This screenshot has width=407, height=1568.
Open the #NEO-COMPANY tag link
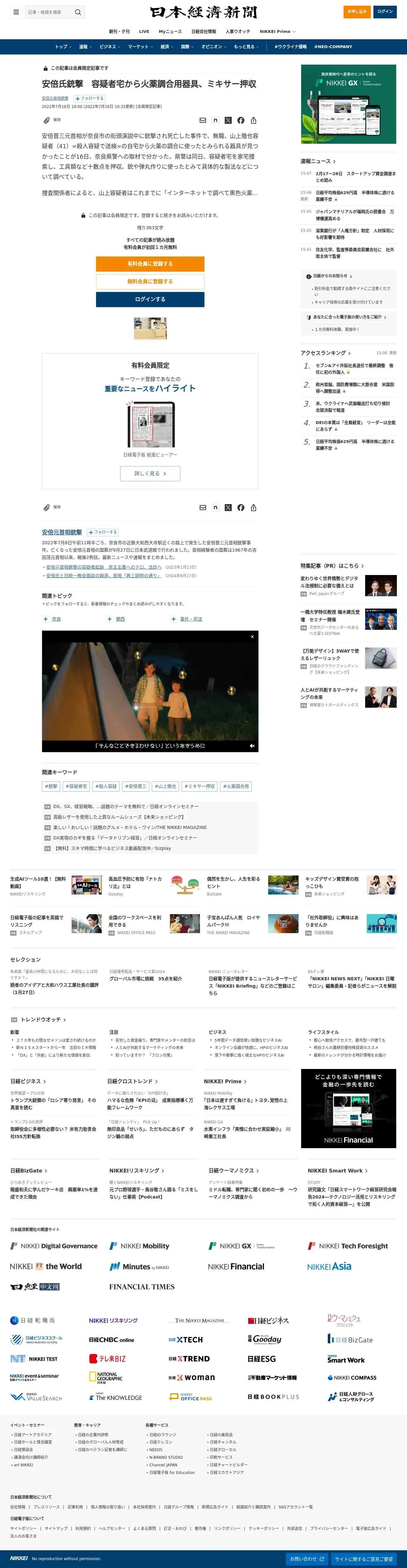(333, 46)
